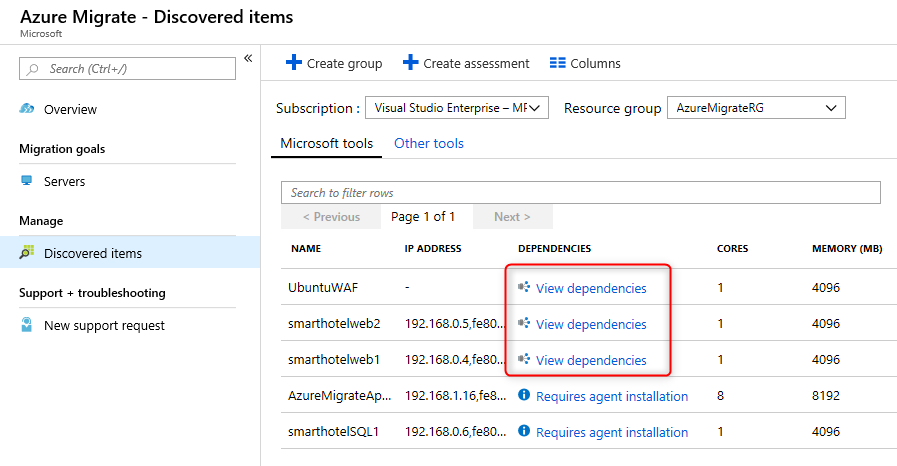Viewport: 897px width, 466px height.
Task: Switch to the Other tools tab
Action: (428, 144)
